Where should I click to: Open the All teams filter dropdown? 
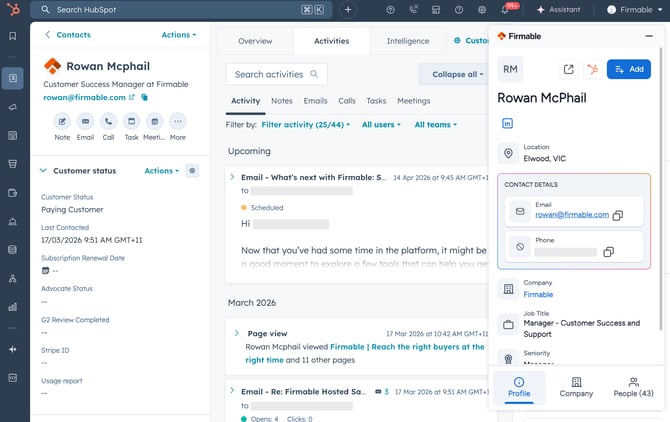[435, 125]
